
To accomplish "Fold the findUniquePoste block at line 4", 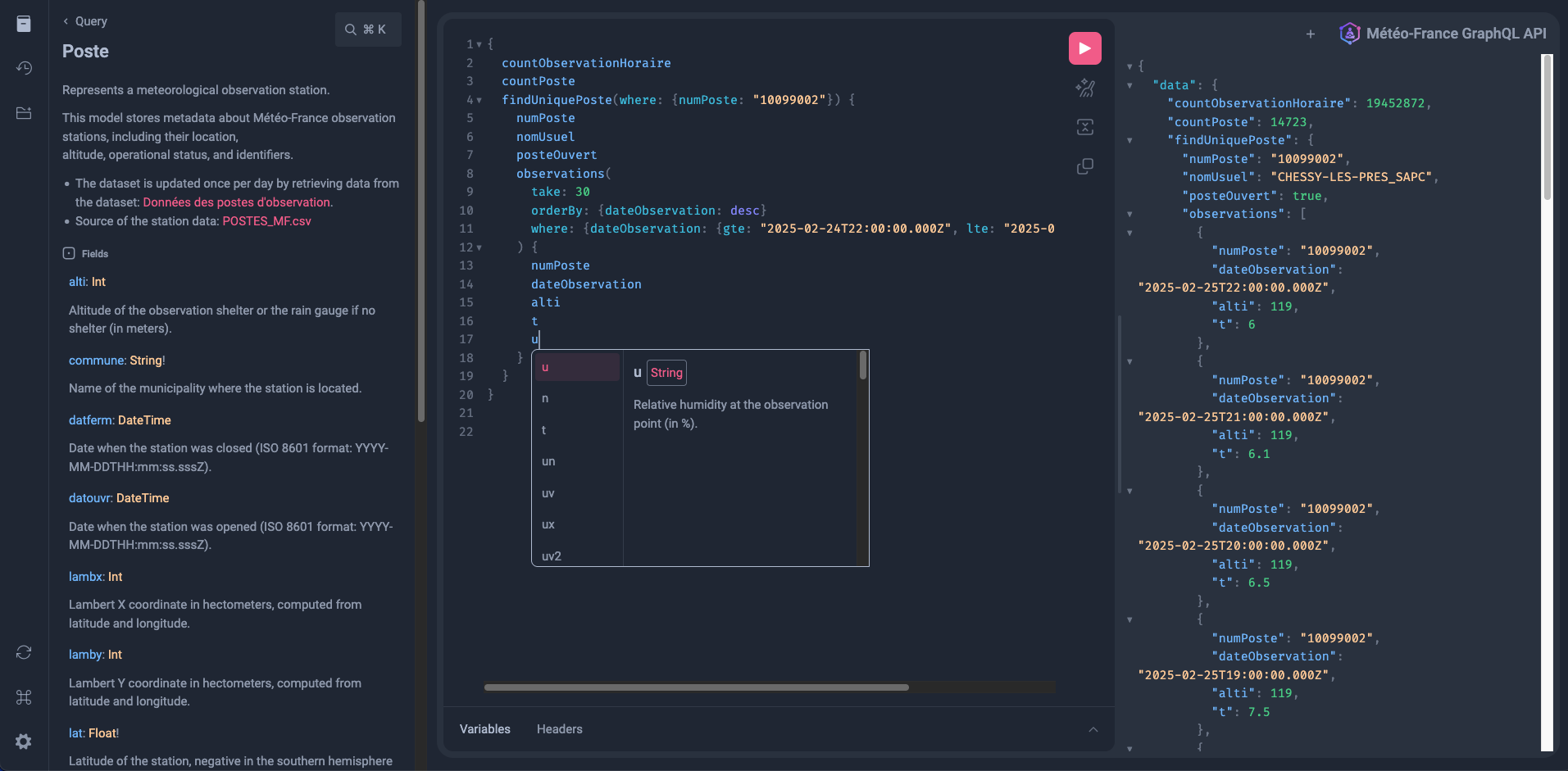I will tap(479, 100).
